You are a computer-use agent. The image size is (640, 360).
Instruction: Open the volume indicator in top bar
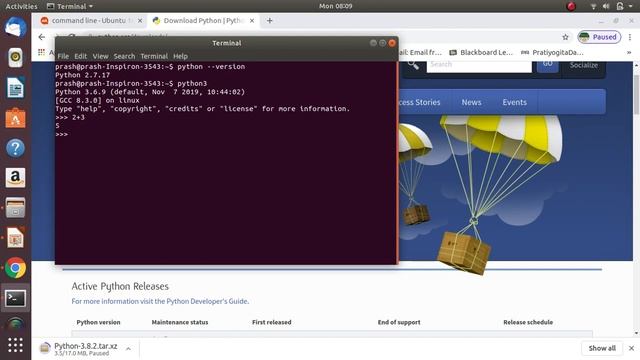606,6
